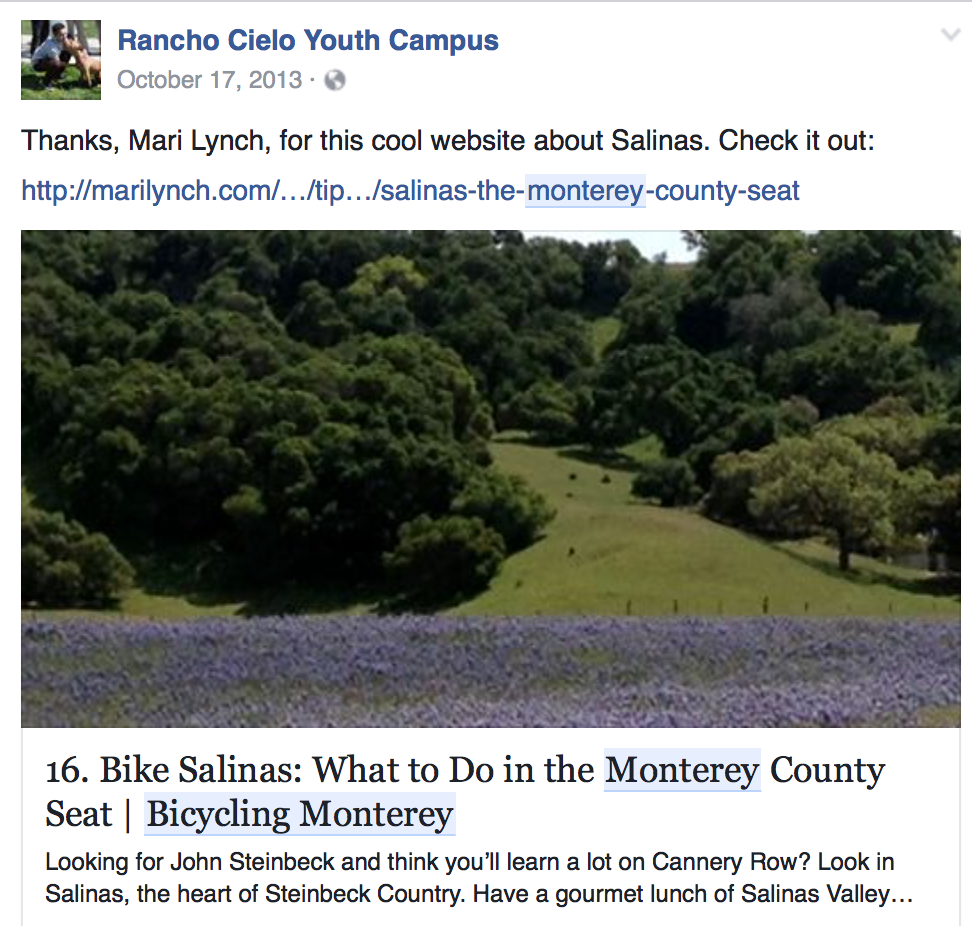Click highlighted "Bicycling Monterey" site name
The image size is (972, 926).
pyautogui.click(x=300, y=815)
